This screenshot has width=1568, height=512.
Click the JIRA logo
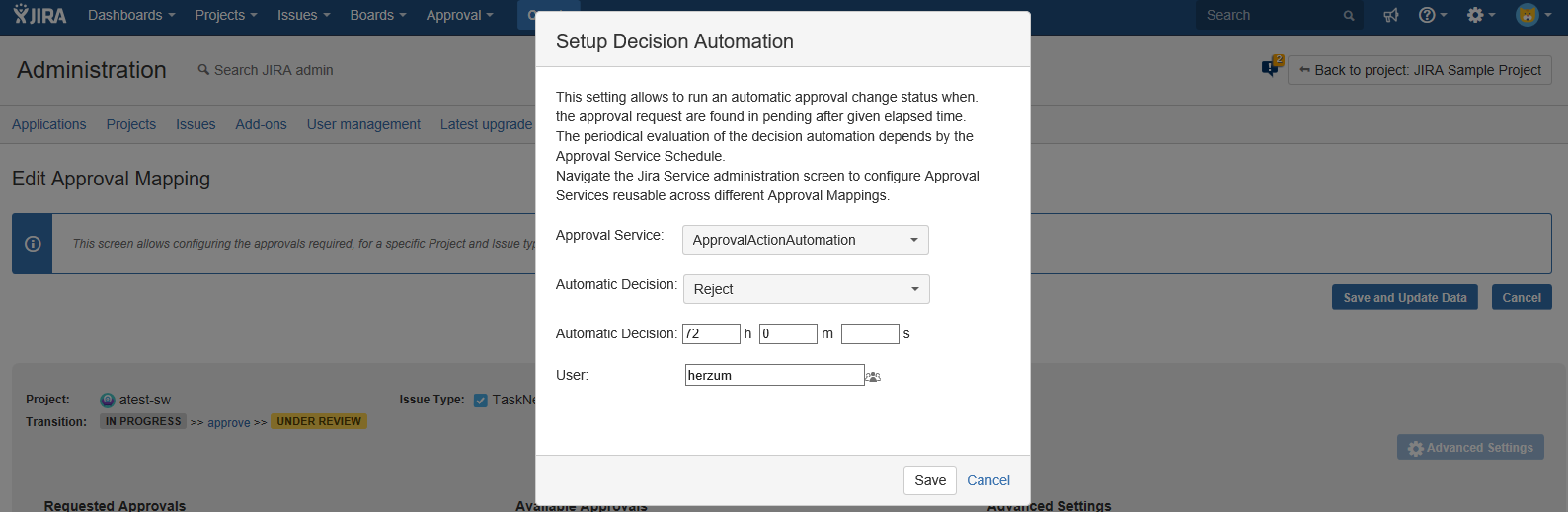pyautogui.click(x=40, y=15)
